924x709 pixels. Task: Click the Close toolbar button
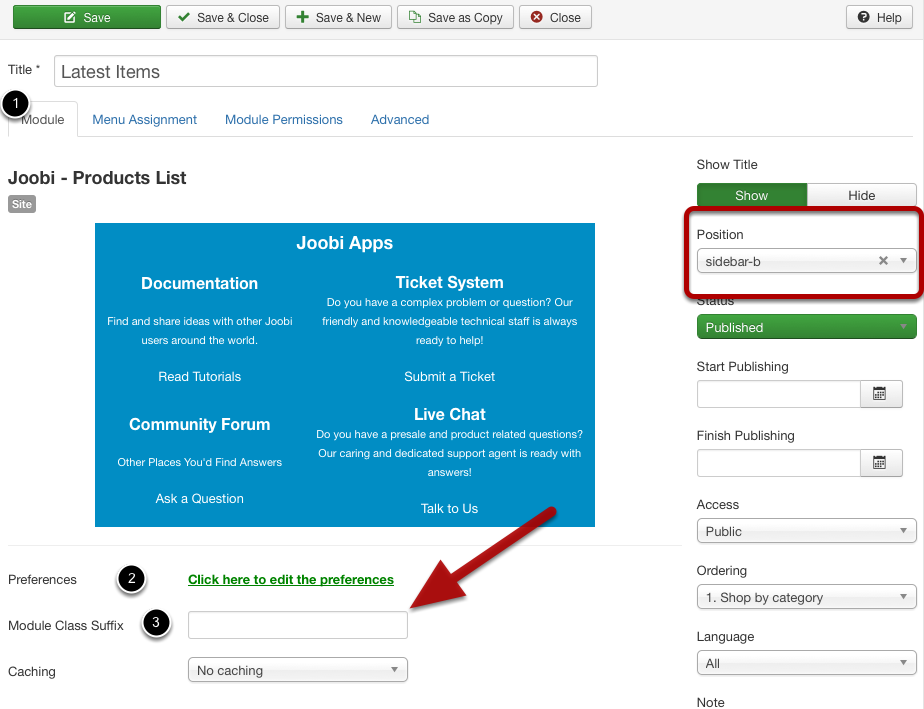coord(555,17)
